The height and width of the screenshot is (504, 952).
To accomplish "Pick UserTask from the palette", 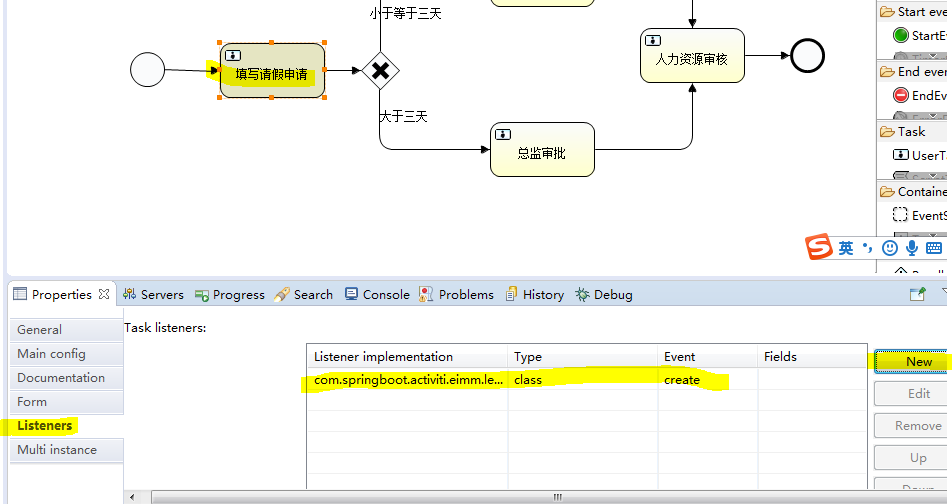I will (x=920, y=155).
